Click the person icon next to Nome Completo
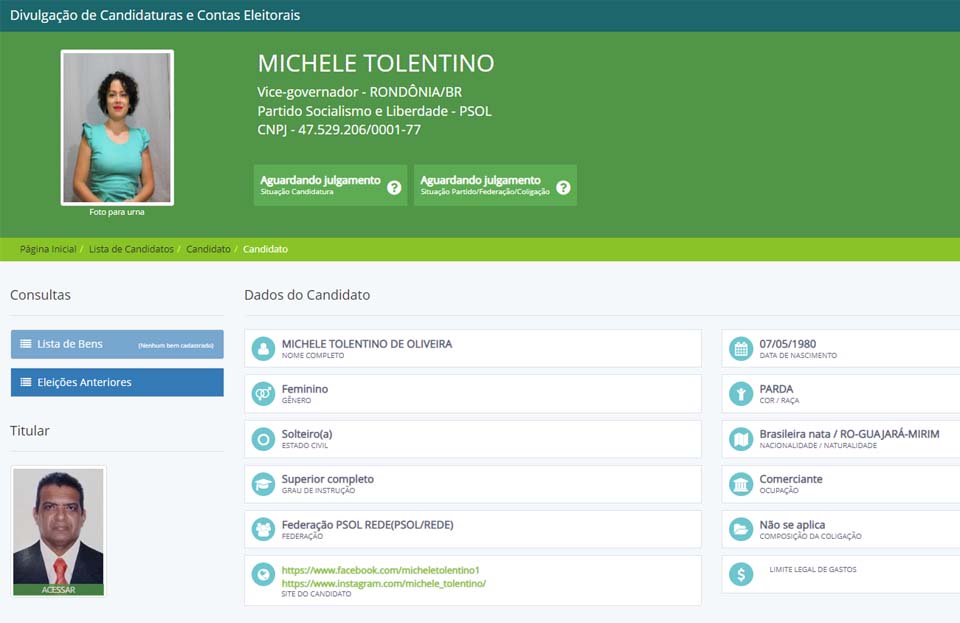The height and width of the screenshot is (623, 960). click(x=263, y=349)
